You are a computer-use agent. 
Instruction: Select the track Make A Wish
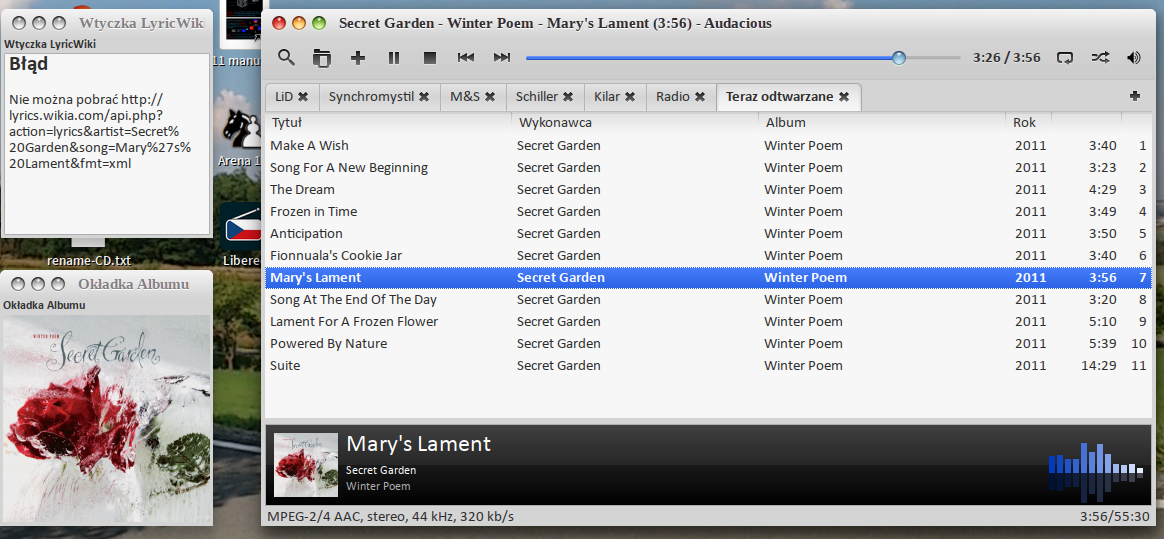(310, 146)
